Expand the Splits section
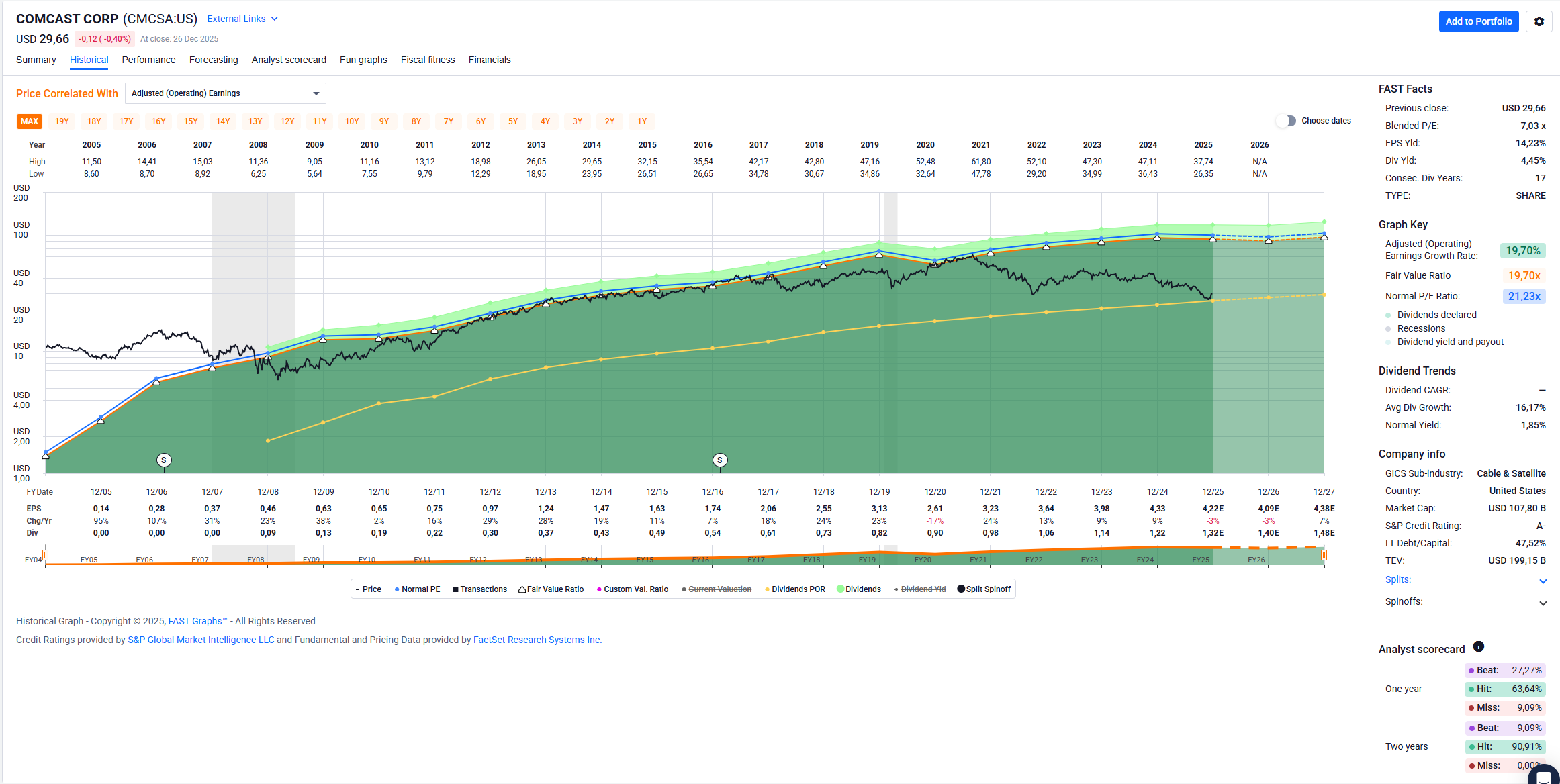Image resolution: width=1560 pixels, height=784 pixels. 1543,581
